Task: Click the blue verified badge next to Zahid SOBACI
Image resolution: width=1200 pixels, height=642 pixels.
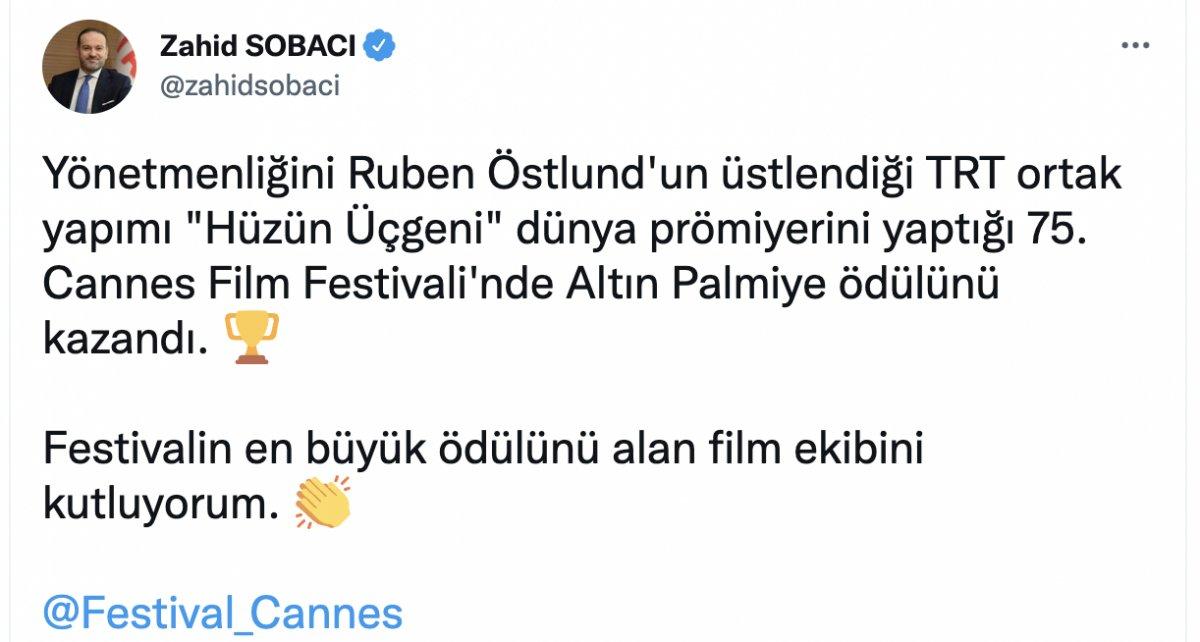Action: (x=378, y=44)
